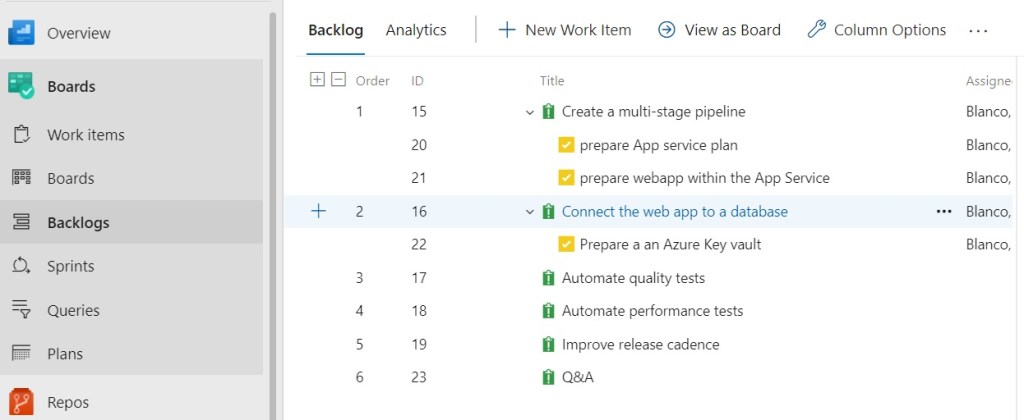The width and height of the screenshot is (1024, 420).
Task: Open Connect the web app to a database link
Action: [x=674, y=211]
